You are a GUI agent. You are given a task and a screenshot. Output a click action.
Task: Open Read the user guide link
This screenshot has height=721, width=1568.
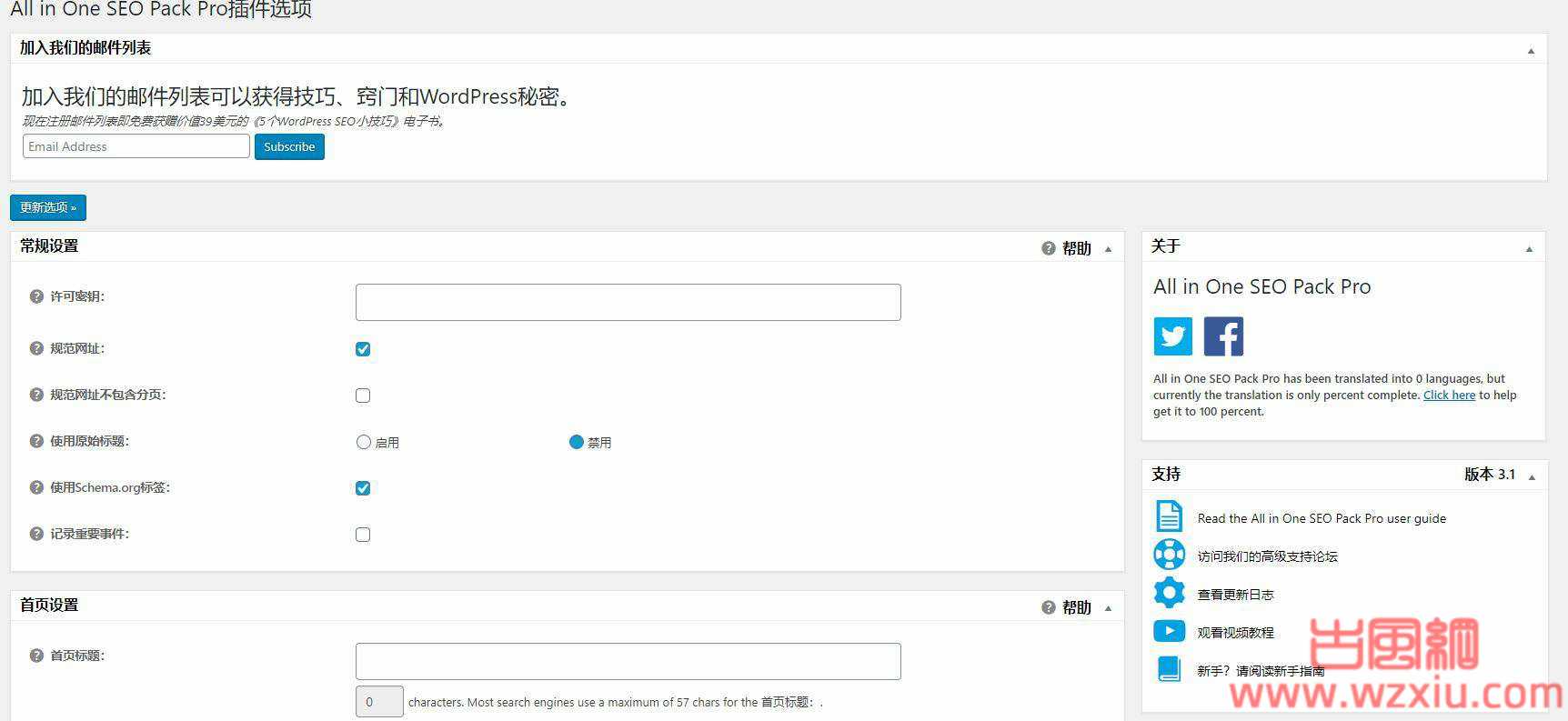click(1322, 518)
